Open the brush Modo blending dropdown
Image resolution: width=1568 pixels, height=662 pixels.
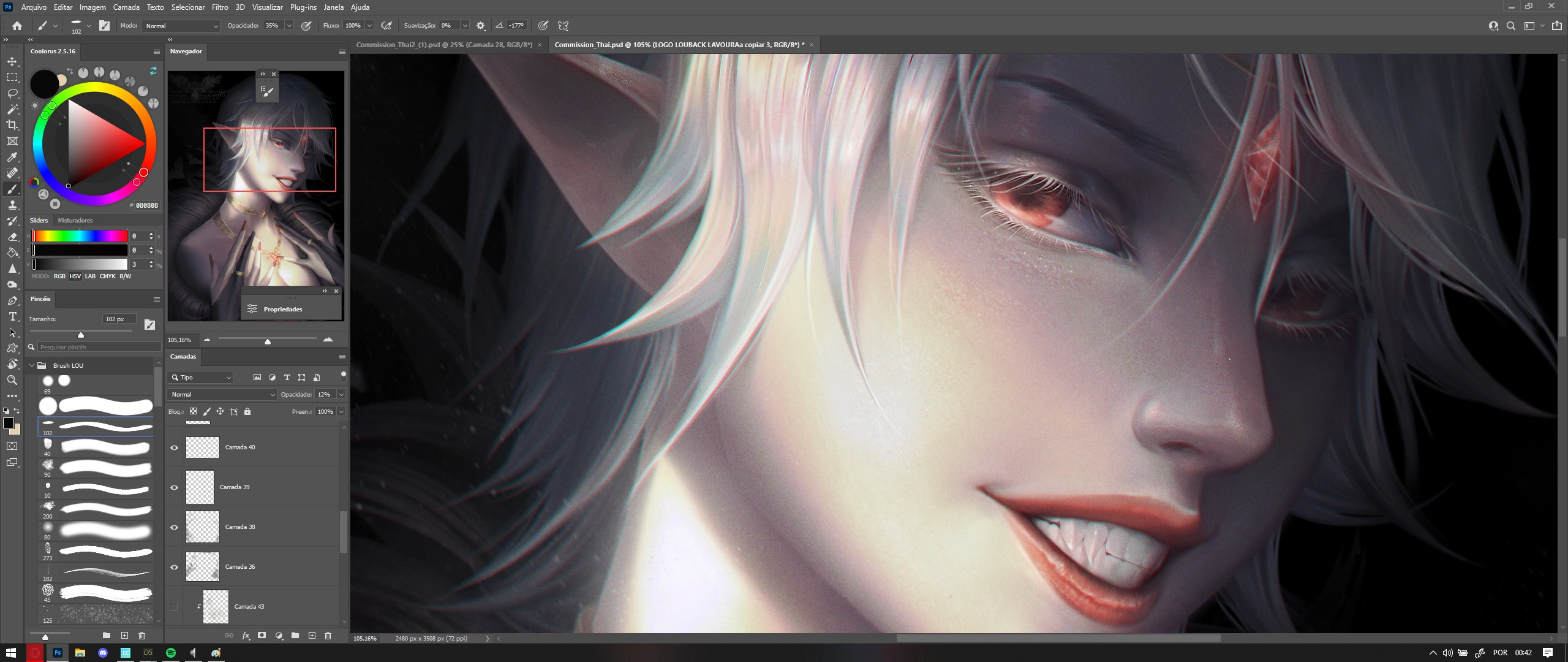tap(181, 26)
